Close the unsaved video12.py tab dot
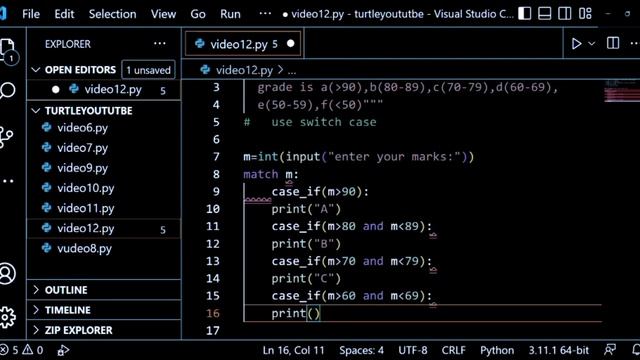 (x=291, y=43)
